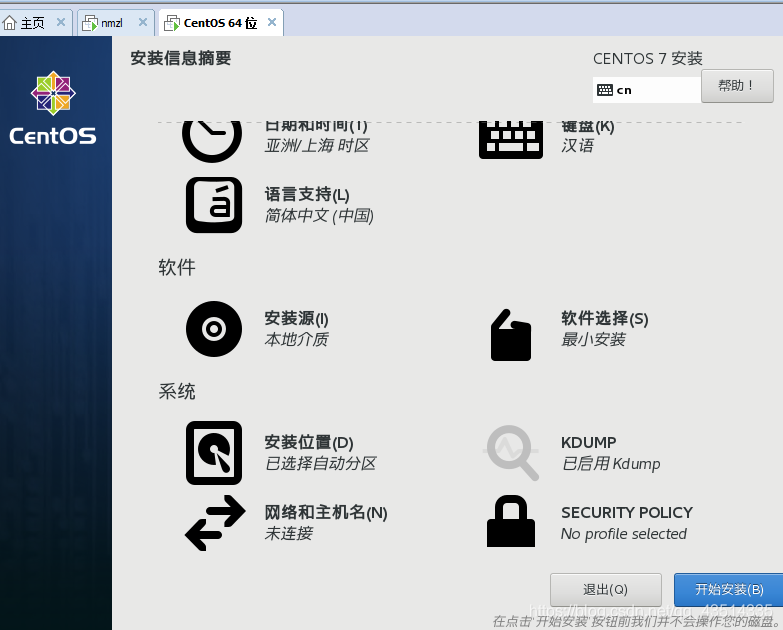
Task: Open the Installation Source disc icon
Action: click(x=214, y=328)
